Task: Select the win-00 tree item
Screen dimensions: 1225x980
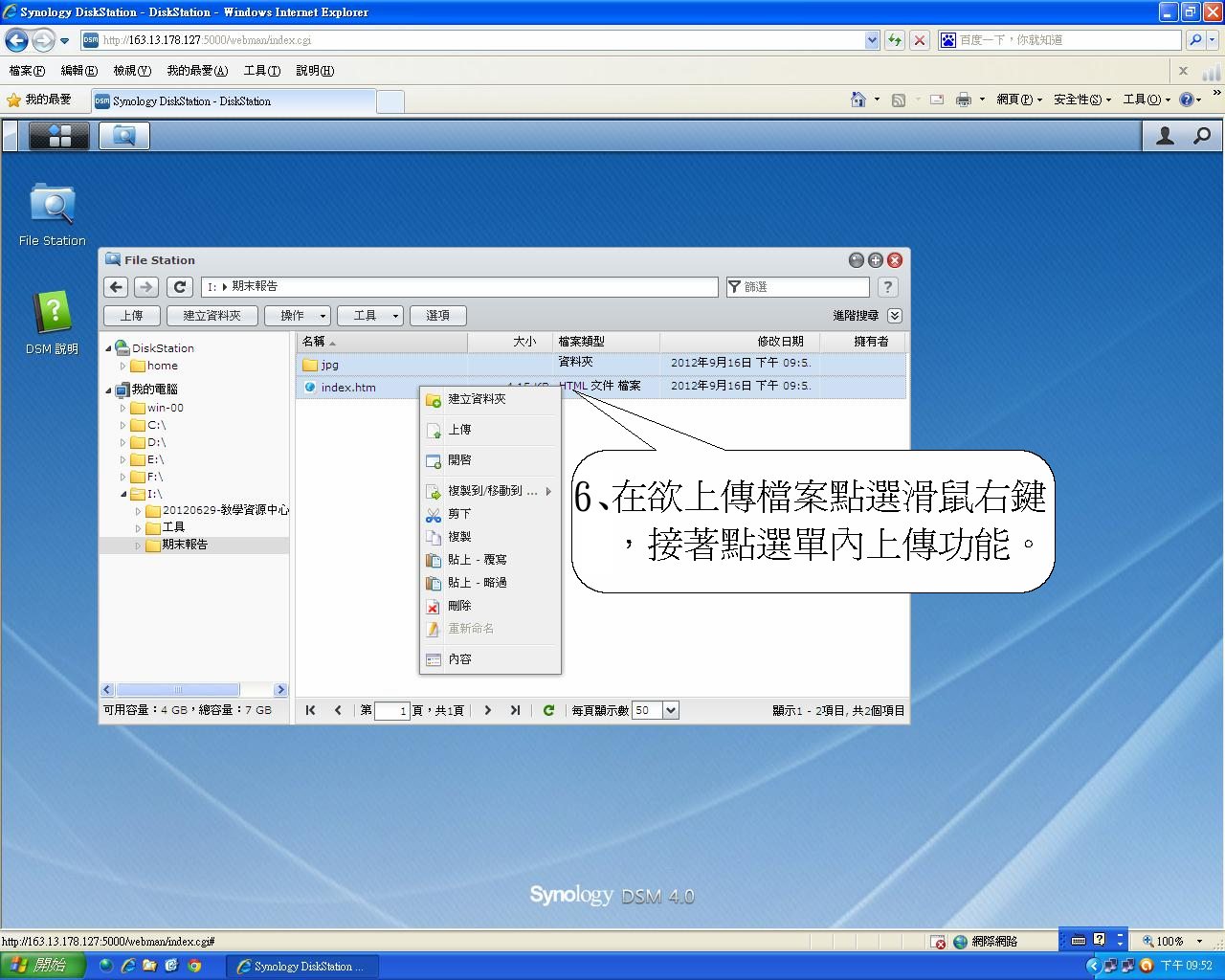Action: tap(165, 408)
